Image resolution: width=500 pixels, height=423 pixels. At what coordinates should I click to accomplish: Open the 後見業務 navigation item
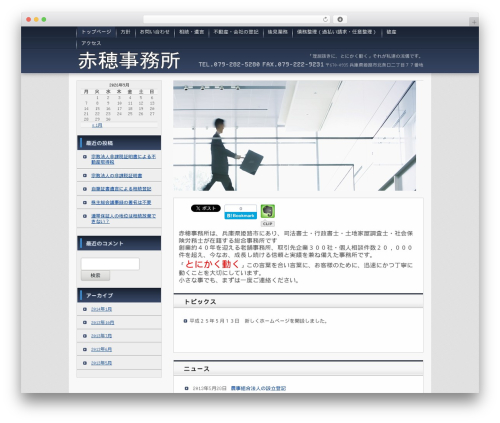277,32
